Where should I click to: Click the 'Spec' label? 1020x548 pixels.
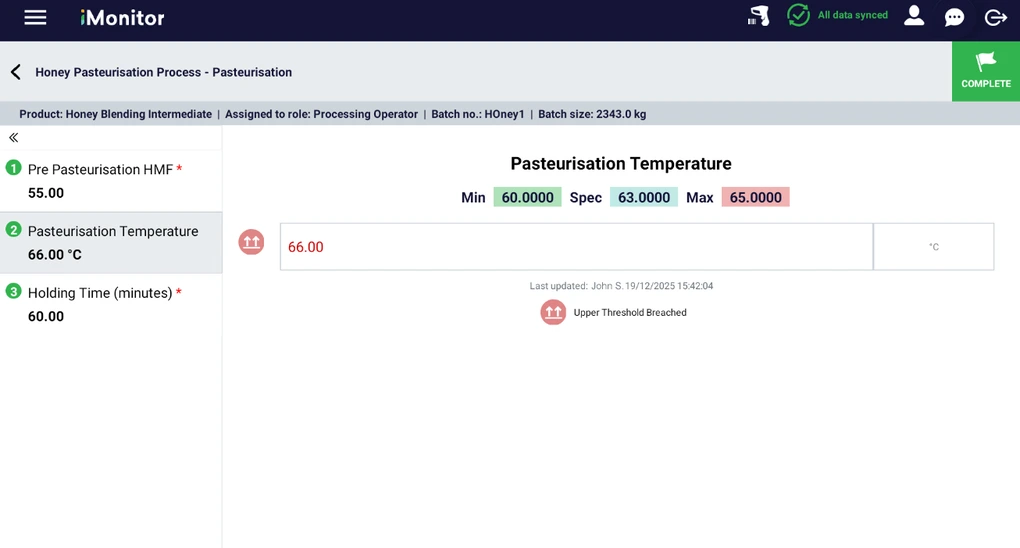click(x=585, y=197)
